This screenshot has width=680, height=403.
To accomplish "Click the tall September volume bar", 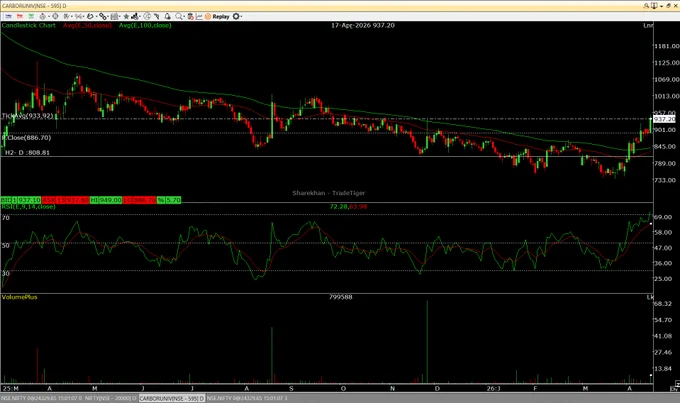I will pyautogui.click(x=272, y=355).
